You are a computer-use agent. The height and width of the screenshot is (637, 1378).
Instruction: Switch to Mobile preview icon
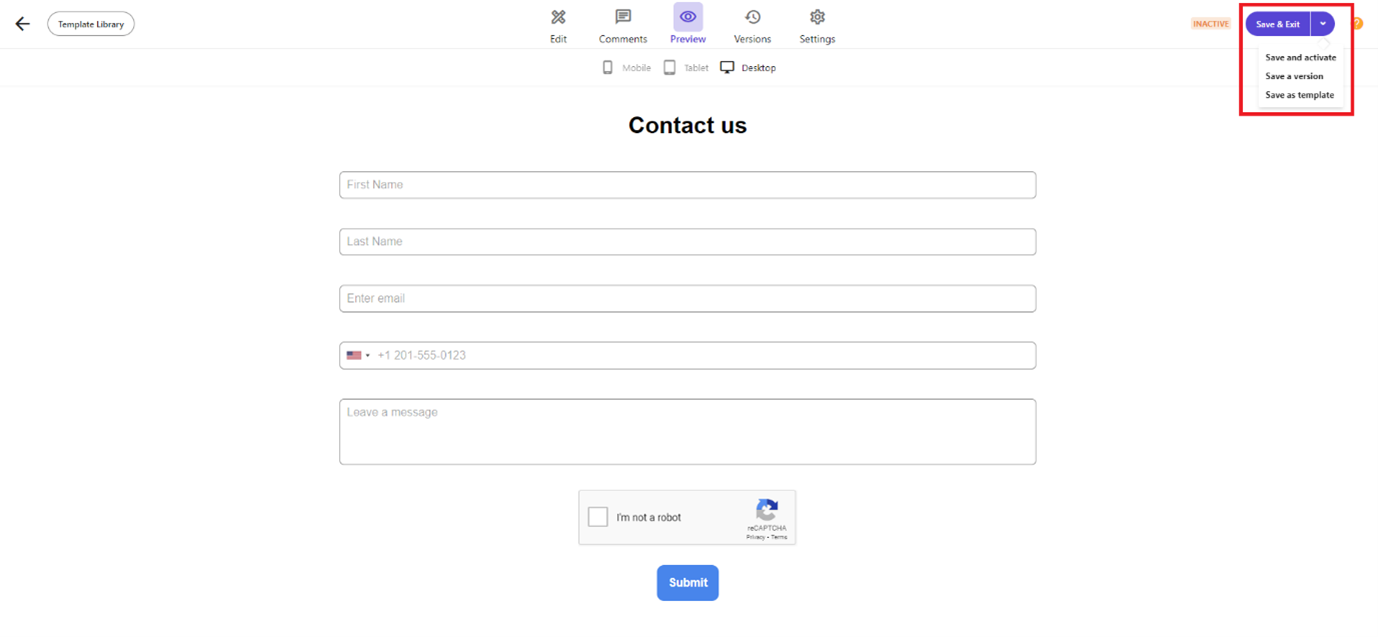tap(607, 68)
